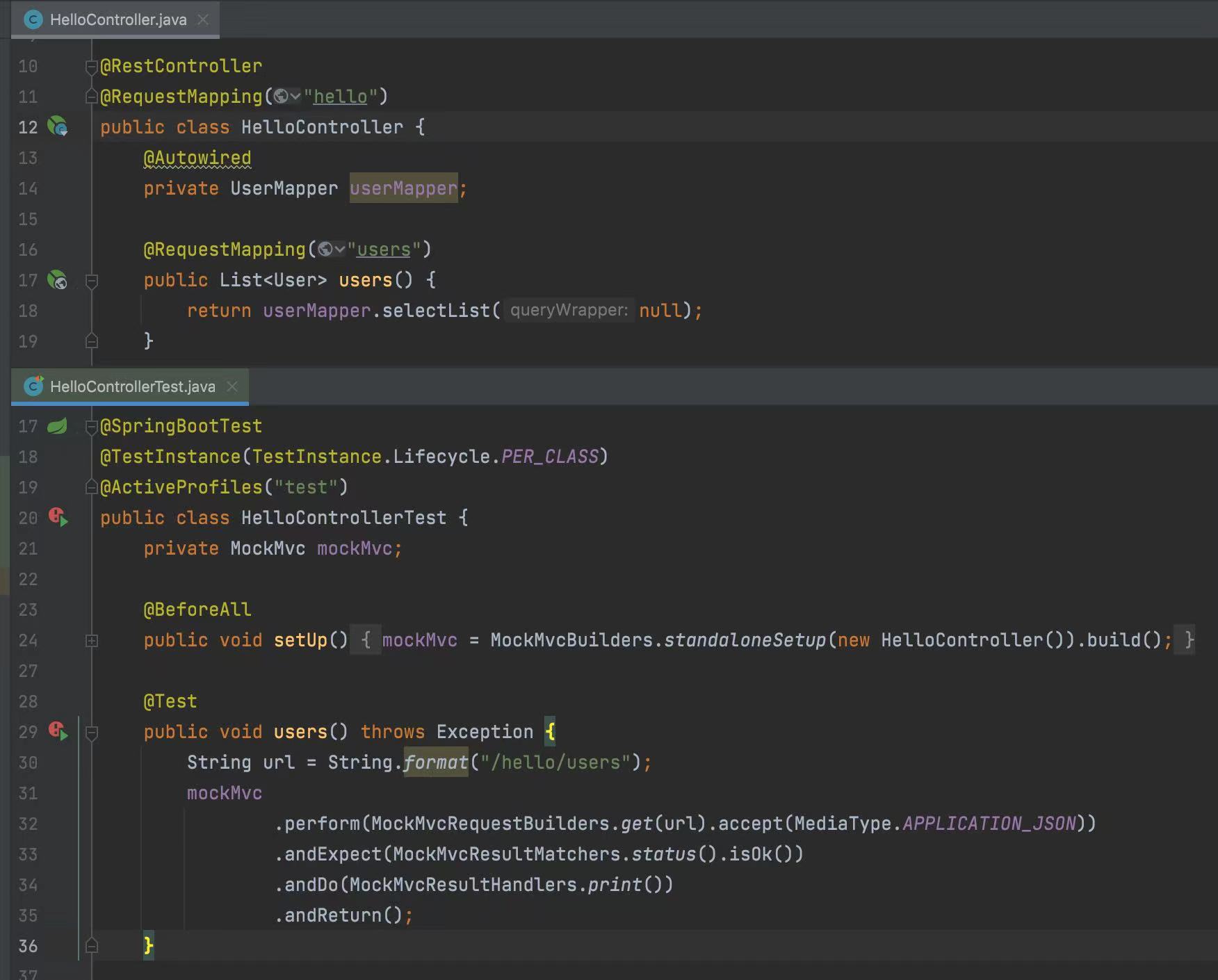Screen dimensions: 1218x980
Task: Open URL globe dropdown next to "users" mapping
Action: coord(331,250)
